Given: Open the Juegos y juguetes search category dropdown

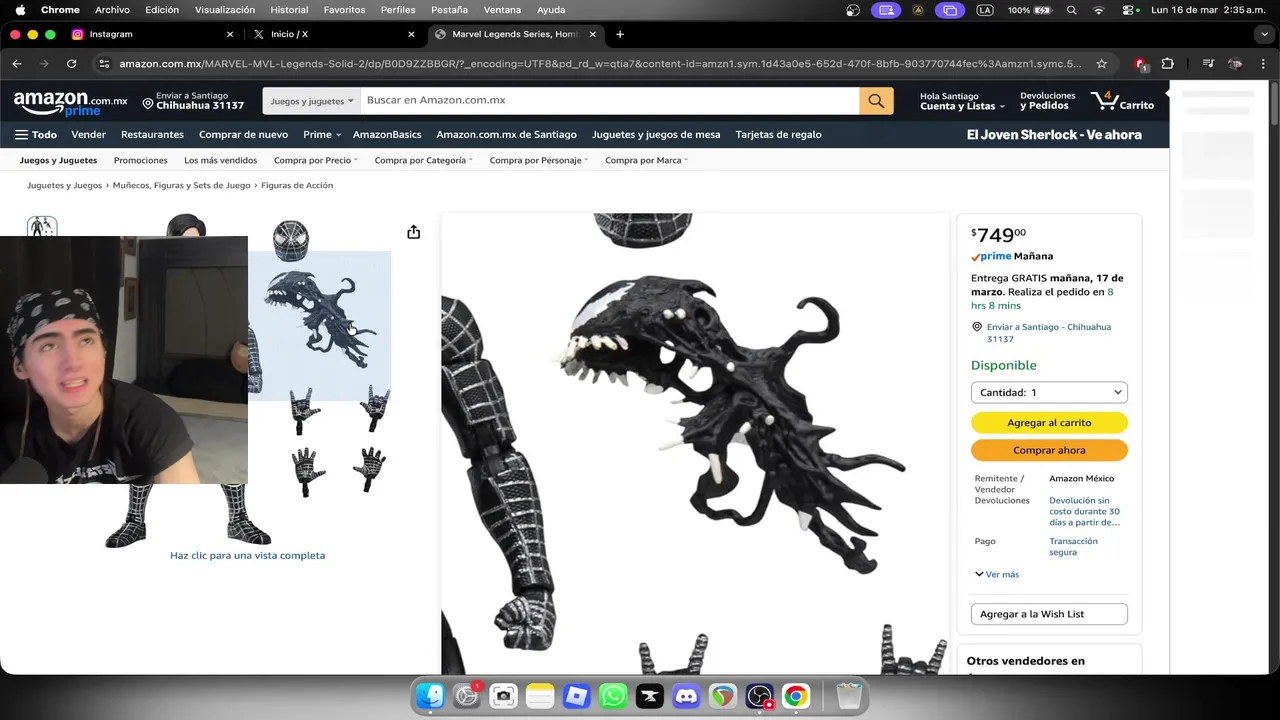Looking at the screenshot, I should click(312, 101).
